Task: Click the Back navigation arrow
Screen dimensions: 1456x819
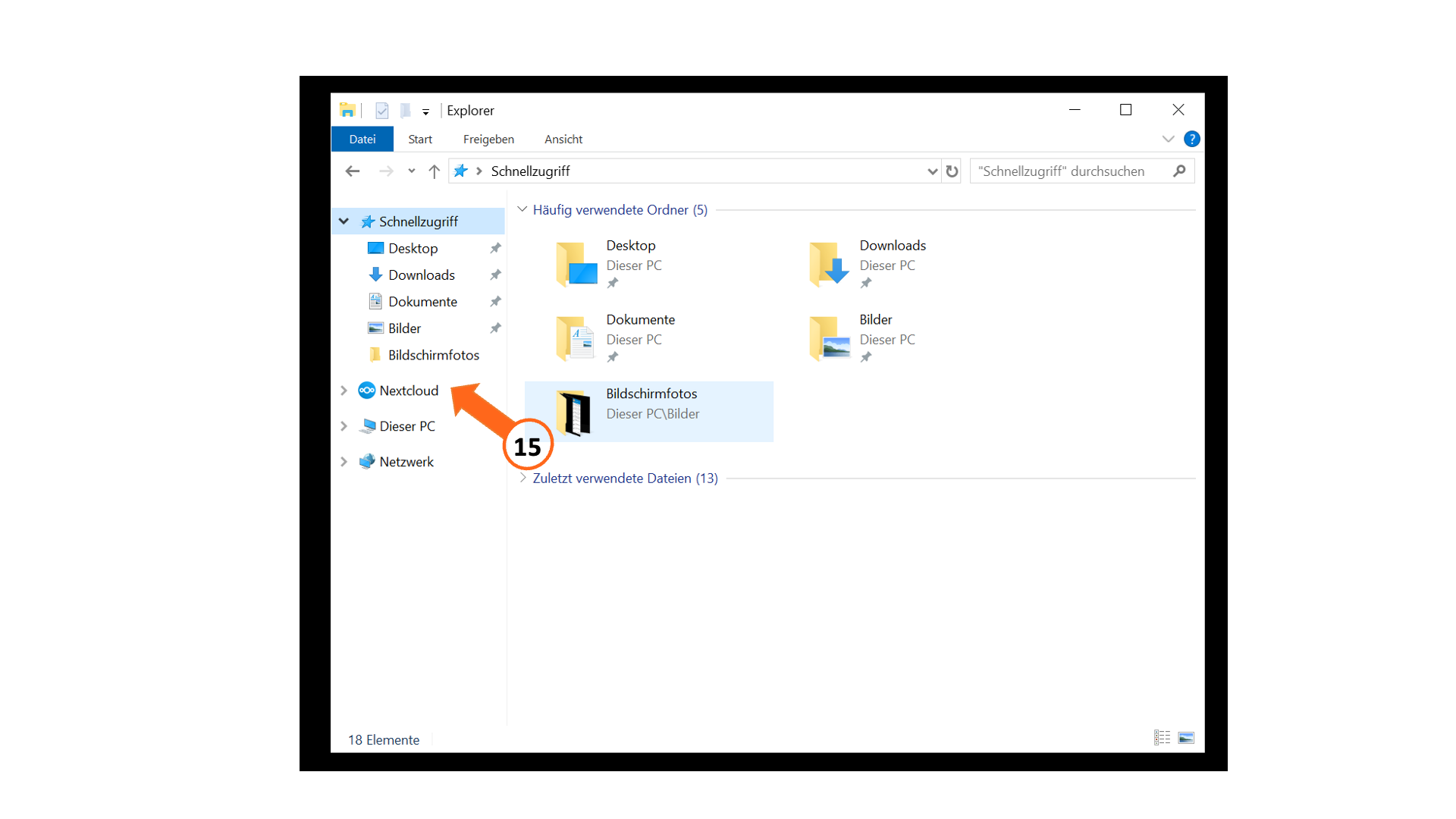Action: click(x=353, y=171)
